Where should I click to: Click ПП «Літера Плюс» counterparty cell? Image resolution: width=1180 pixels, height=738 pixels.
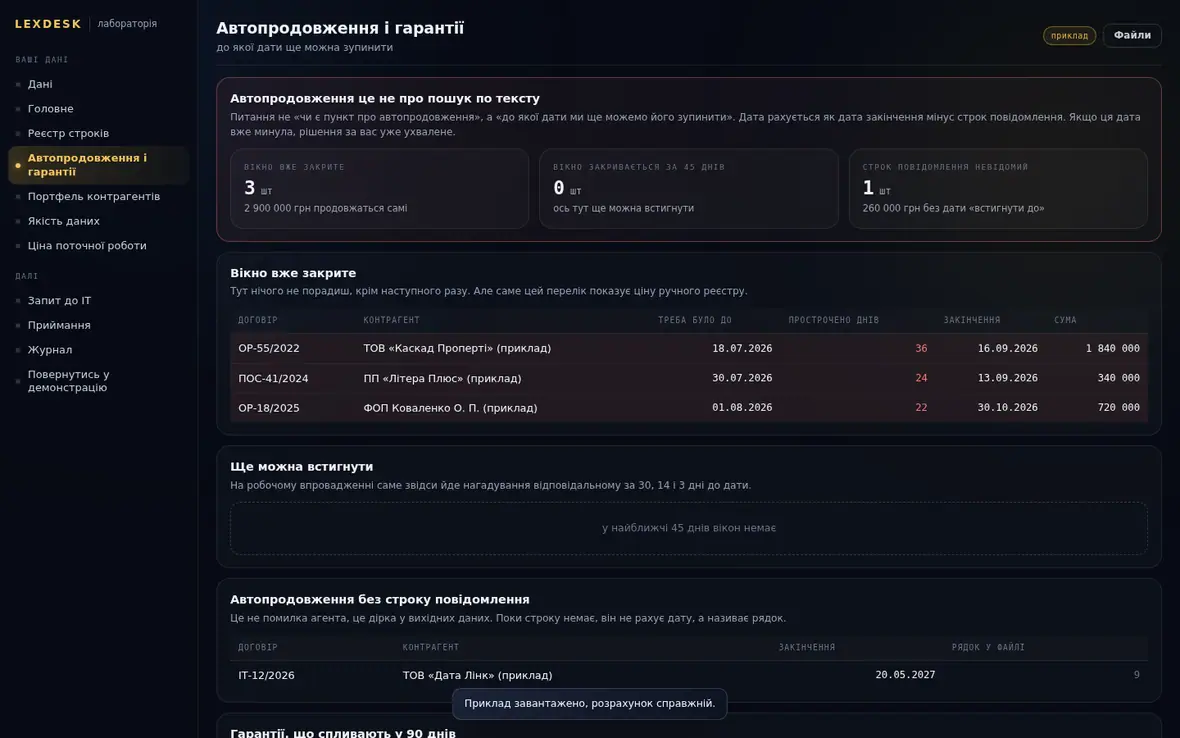[x=442, y=378]
